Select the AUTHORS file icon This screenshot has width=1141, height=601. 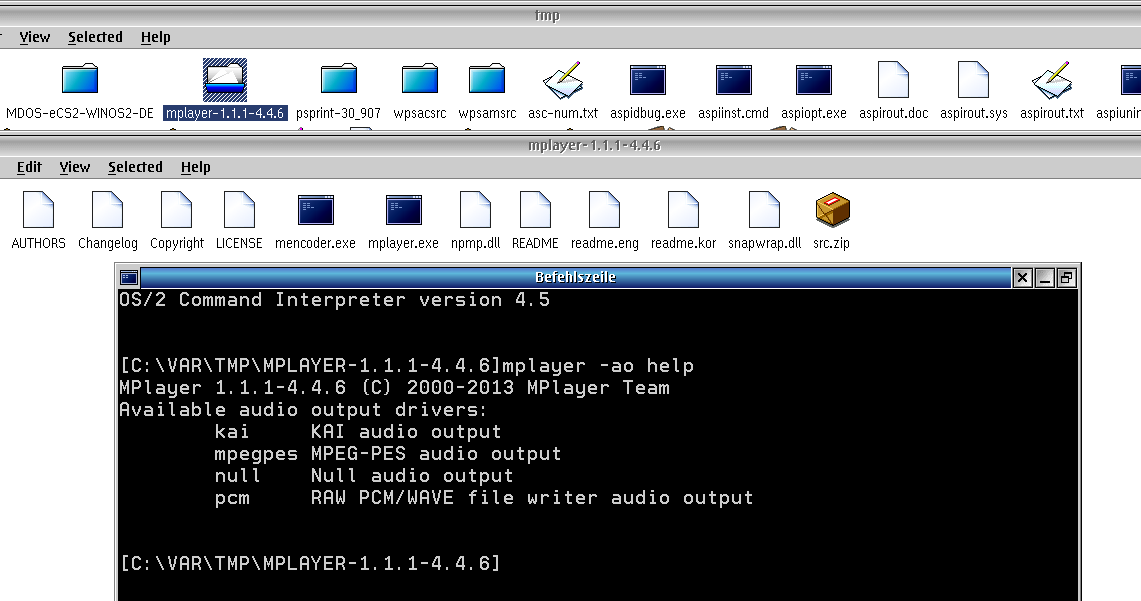tap(39, 210)
